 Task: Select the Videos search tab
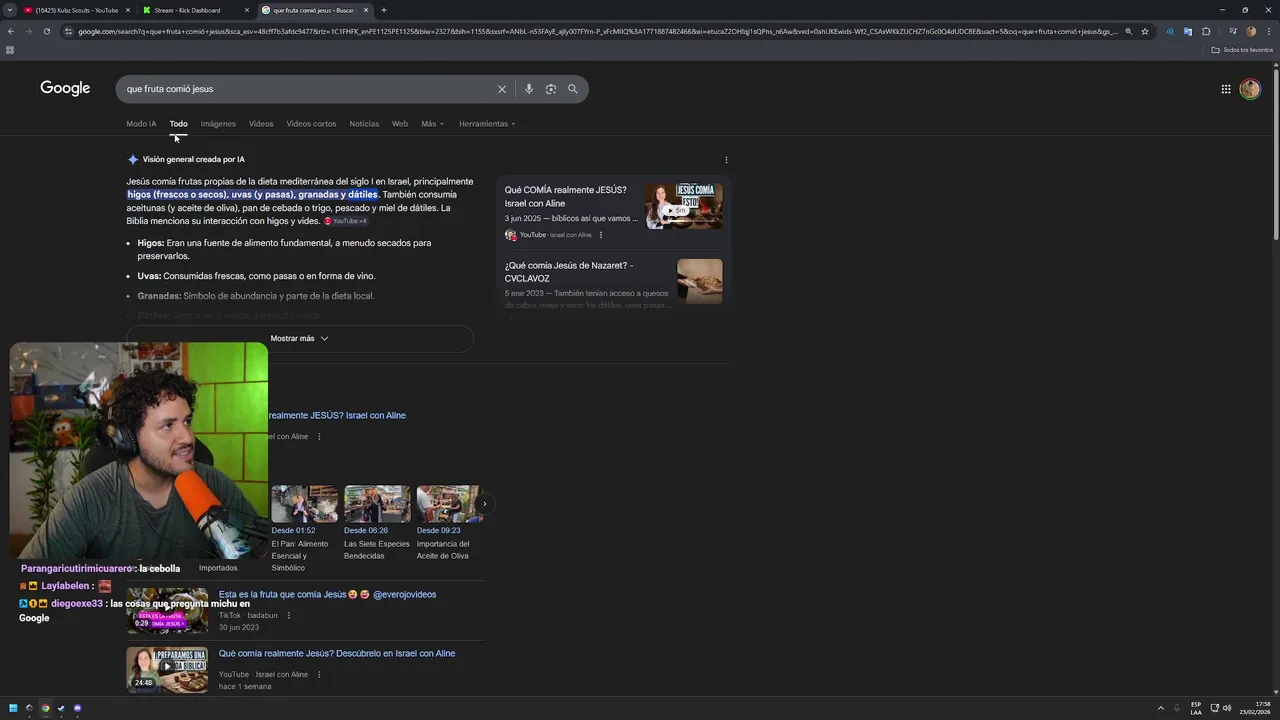(261, 124)
